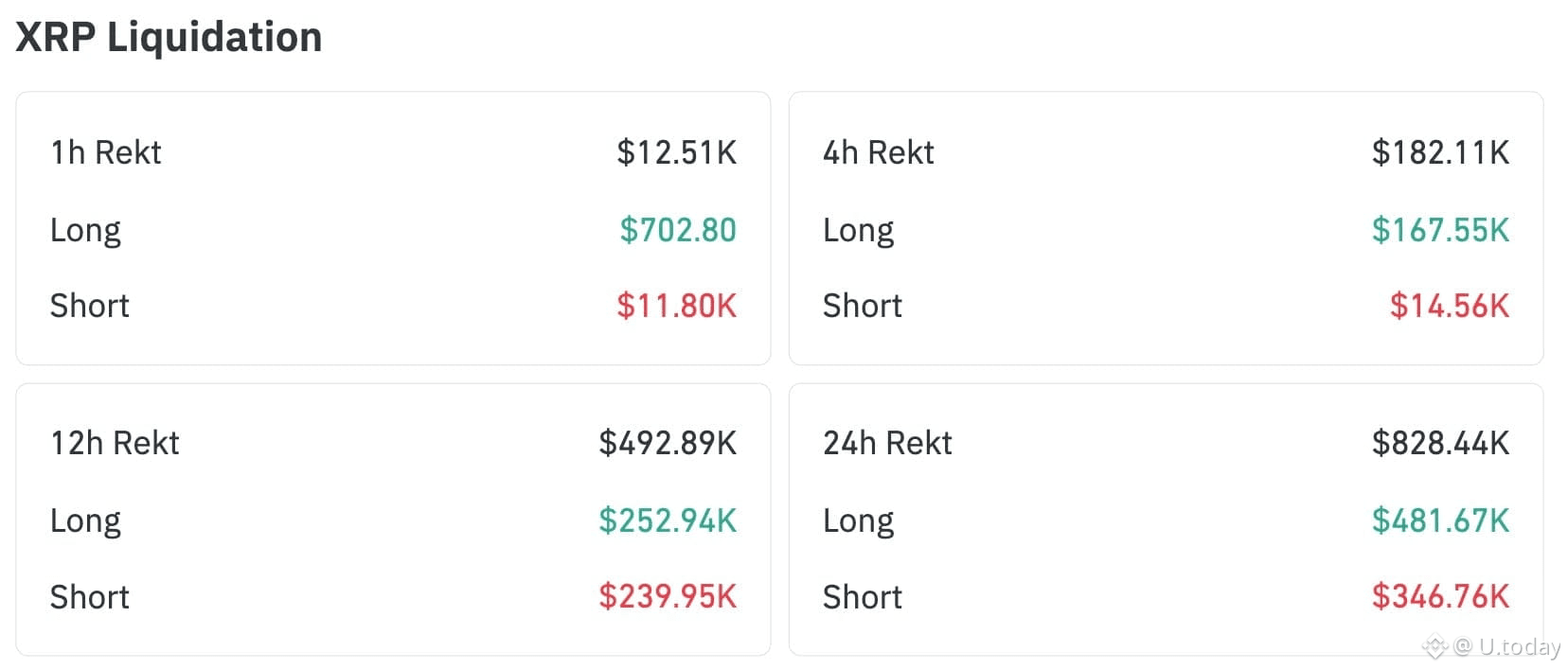Viewport: 1568px width, 670px height.
Task: Select the 24h Rekt label
Action: pyautogui.click(x=887, y=443)
